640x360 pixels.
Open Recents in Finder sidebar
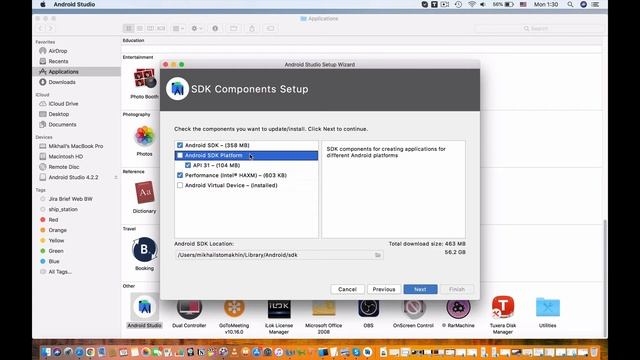[58, 61]
